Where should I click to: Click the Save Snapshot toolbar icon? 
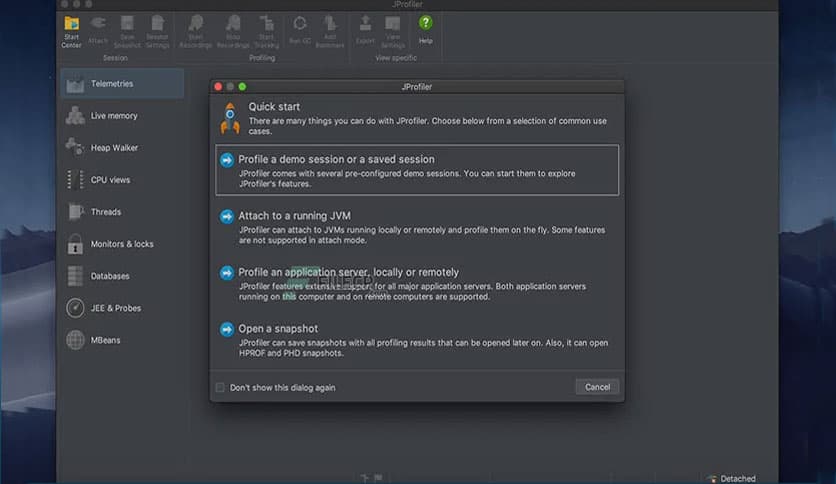[x=127, y=32]
